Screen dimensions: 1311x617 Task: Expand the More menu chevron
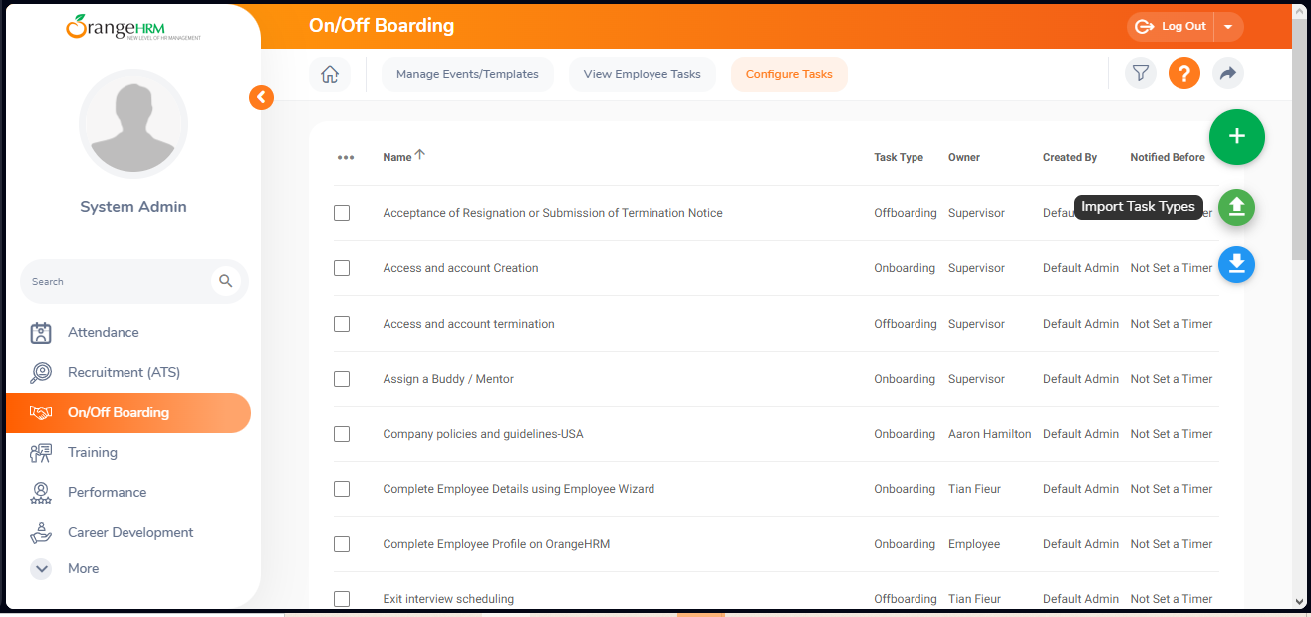coord(41,569)
